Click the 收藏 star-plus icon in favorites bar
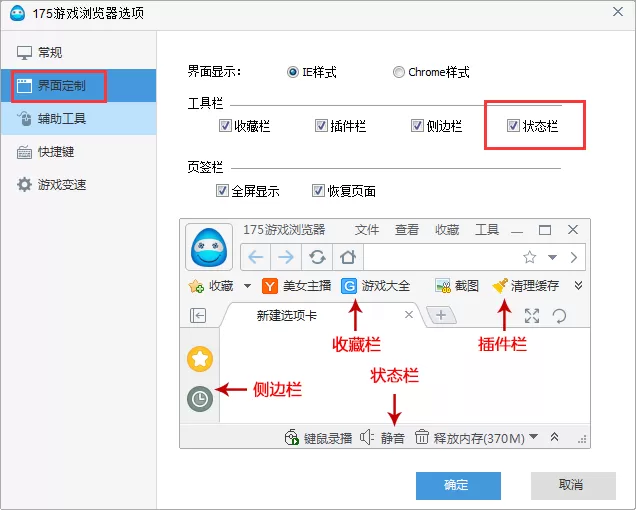 click(196, 286)
